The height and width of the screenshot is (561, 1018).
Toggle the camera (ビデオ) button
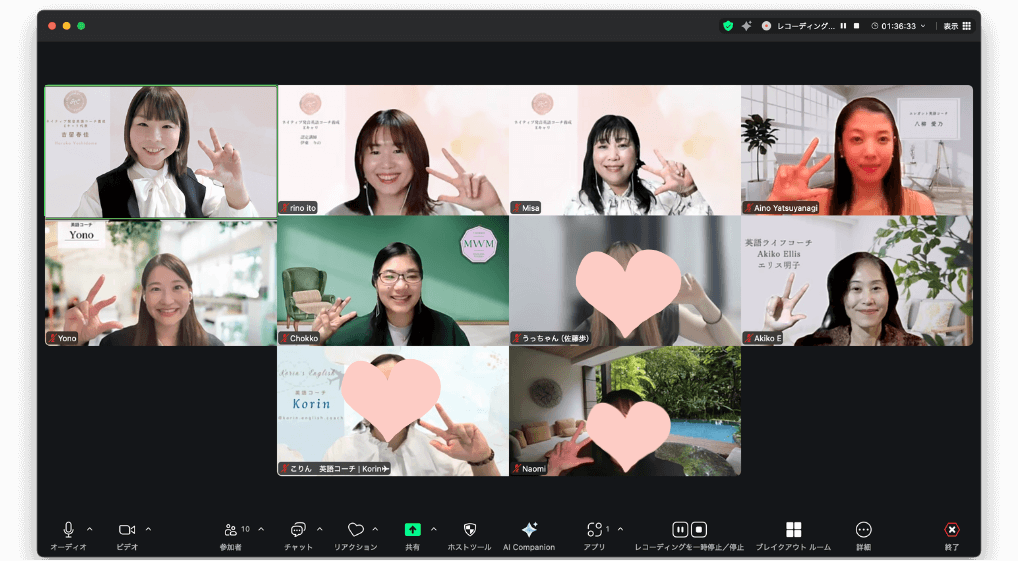pos(127,530)
